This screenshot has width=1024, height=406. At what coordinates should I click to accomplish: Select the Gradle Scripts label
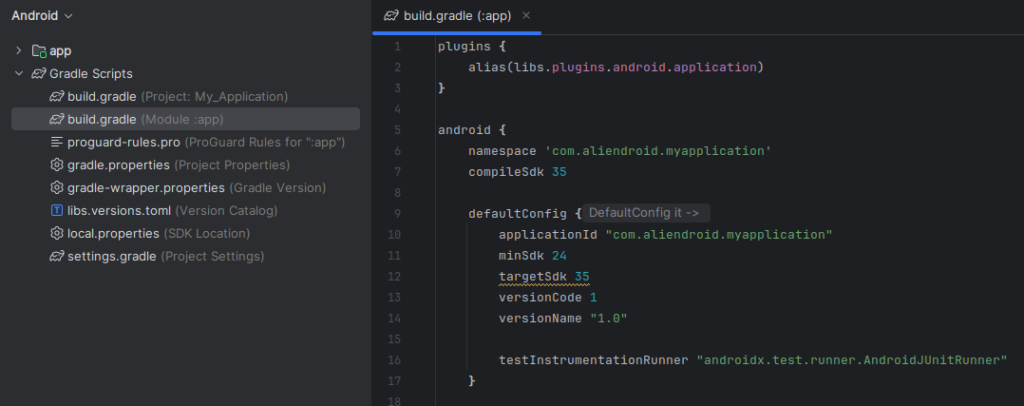[x=91, y=74]
